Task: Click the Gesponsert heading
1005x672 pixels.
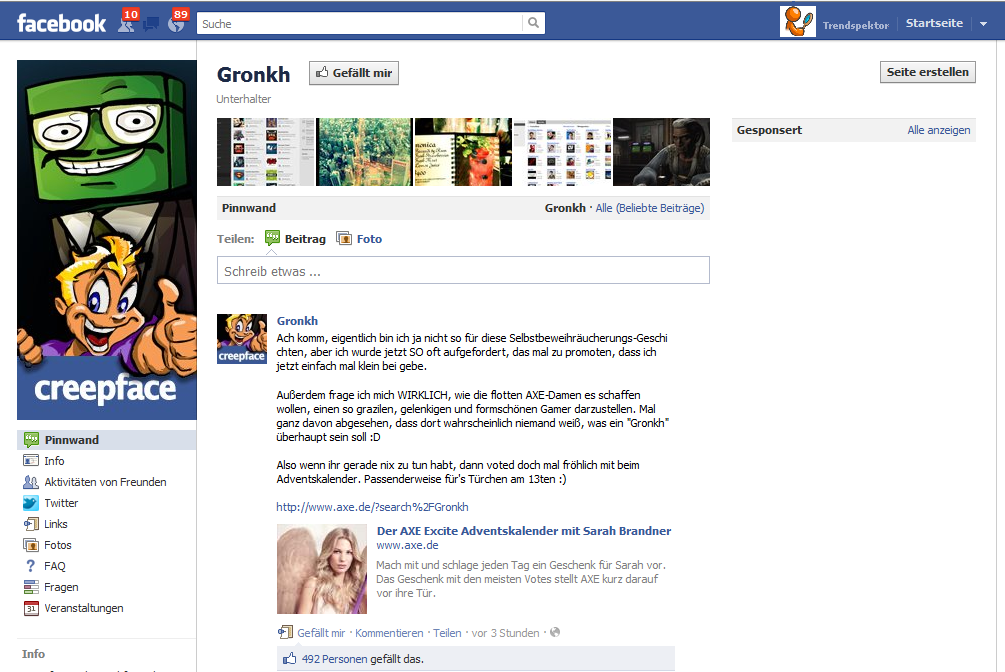Action: [769, 130]
